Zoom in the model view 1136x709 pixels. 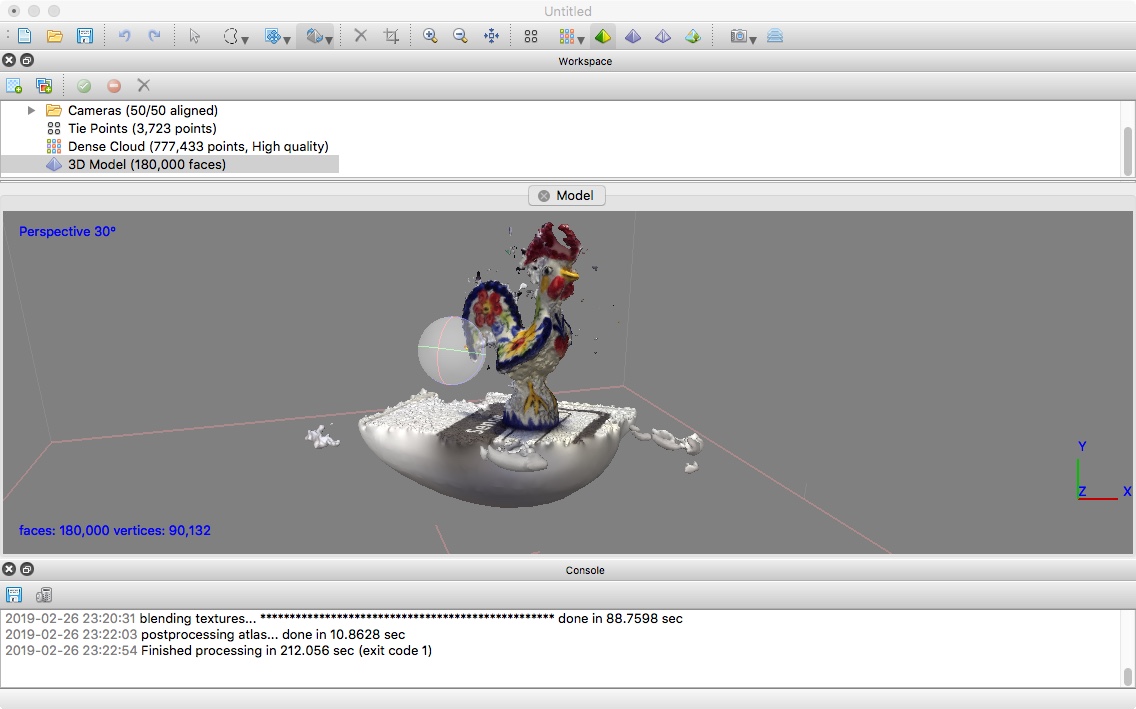[430, 36]
